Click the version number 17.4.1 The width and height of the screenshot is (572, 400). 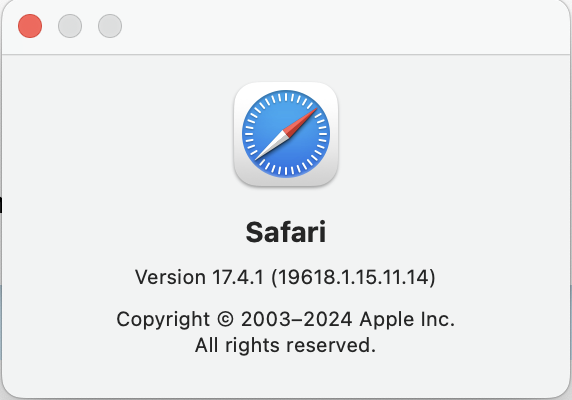pyautogui.click(x=238, y=277)
